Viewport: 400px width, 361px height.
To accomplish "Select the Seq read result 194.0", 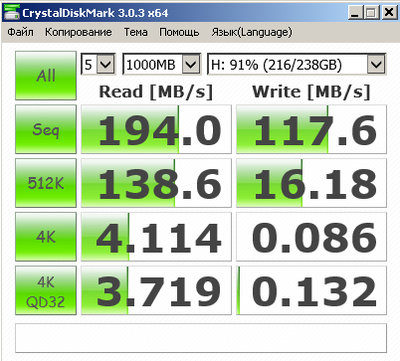I will tap(156, 129).
